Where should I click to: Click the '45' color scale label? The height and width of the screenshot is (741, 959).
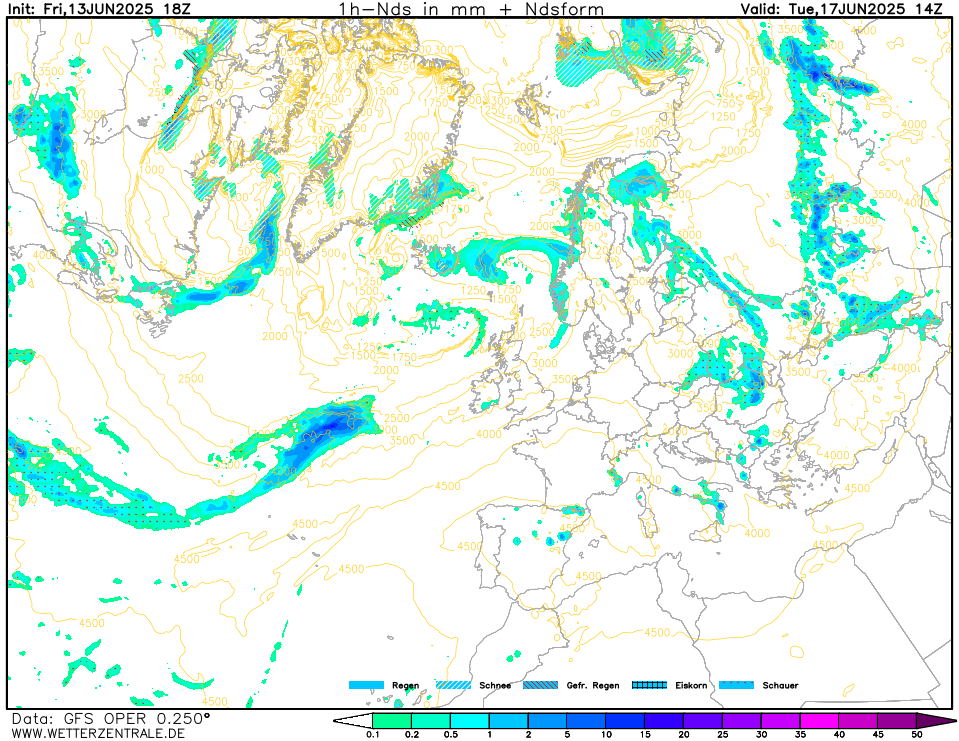click(x=879, y=735)
